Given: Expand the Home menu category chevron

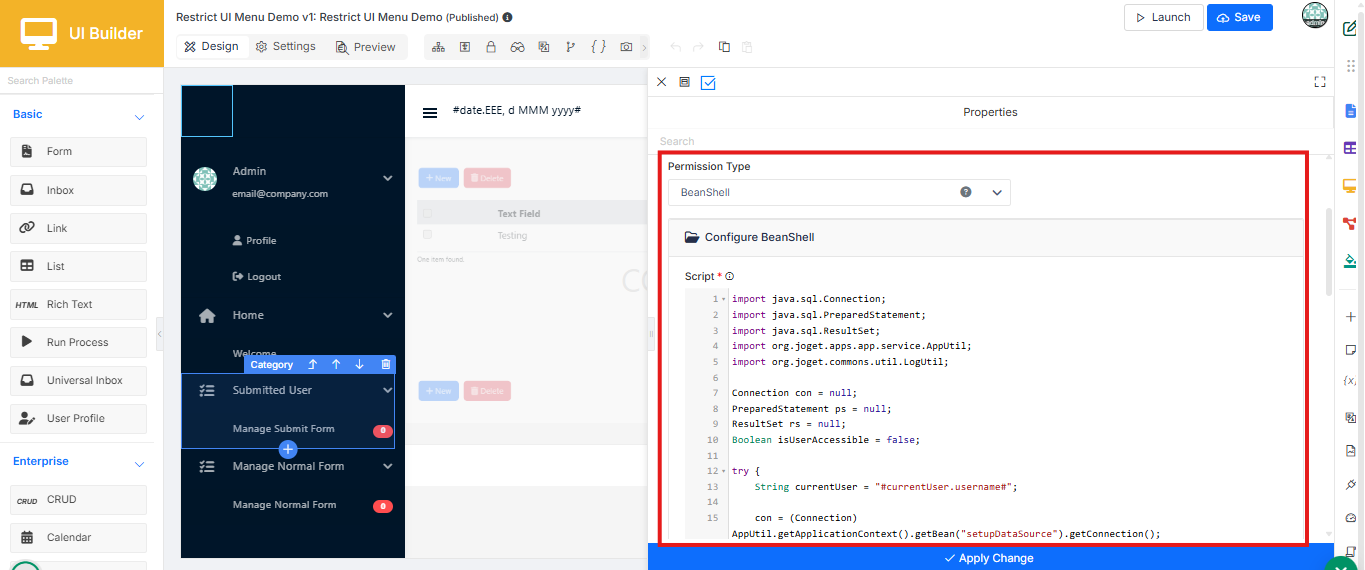Looking at the screenshot, I should pos(388,316).
